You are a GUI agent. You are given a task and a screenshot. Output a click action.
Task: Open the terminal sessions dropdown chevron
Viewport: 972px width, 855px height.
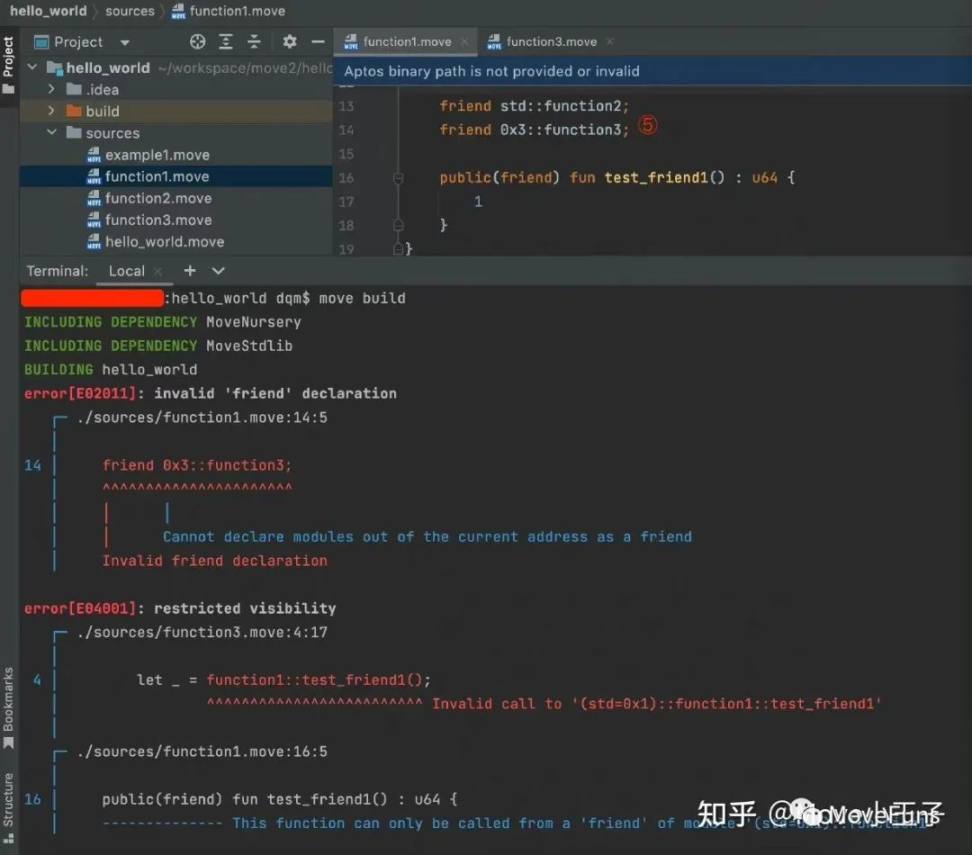click(x=218, y=271)
